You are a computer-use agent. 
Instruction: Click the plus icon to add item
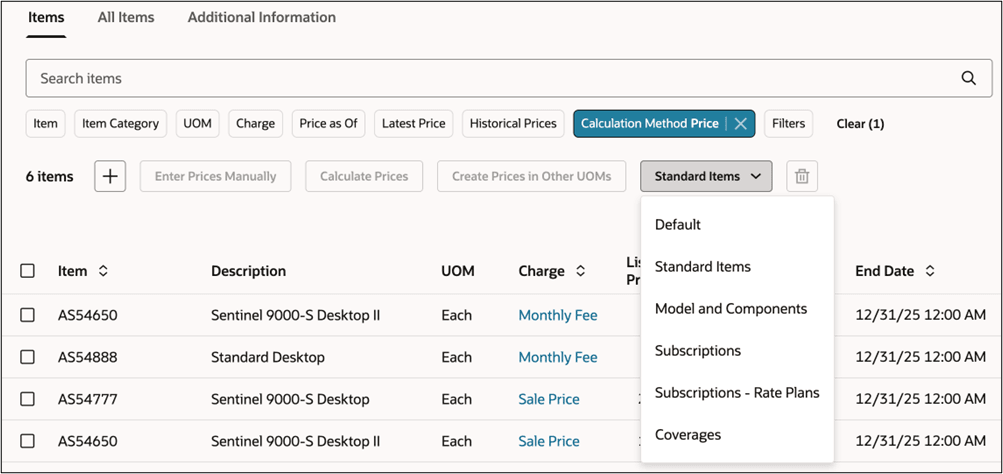110,176
